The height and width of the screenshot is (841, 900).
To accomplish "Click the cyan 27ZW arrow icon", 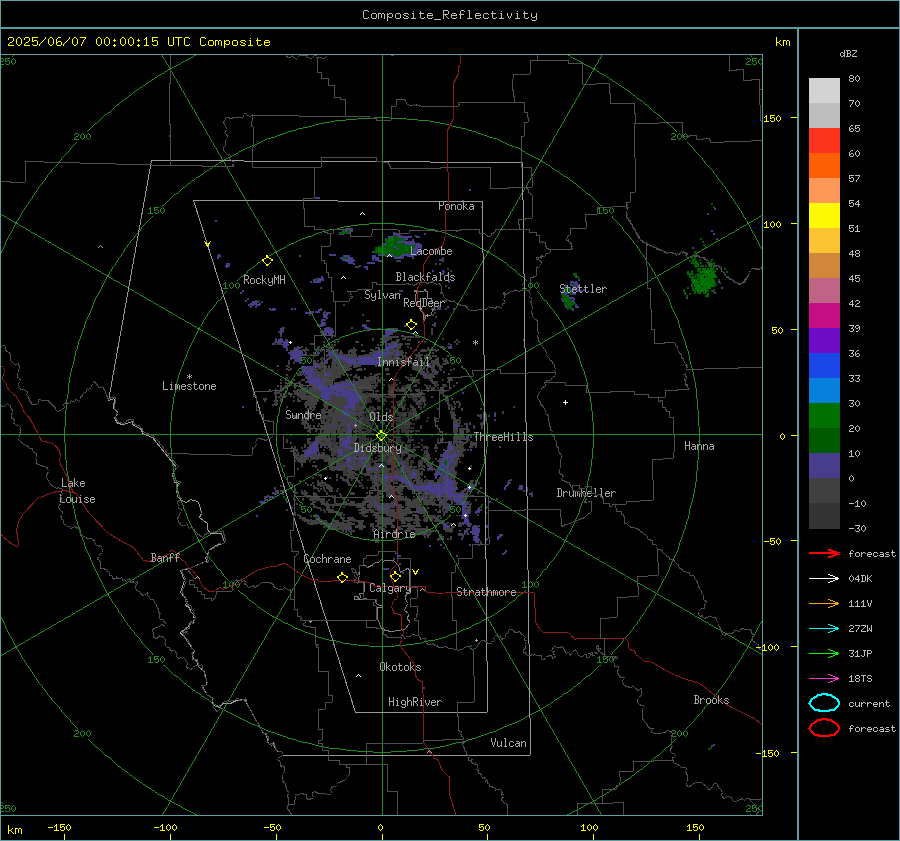I will click(824, 629).
